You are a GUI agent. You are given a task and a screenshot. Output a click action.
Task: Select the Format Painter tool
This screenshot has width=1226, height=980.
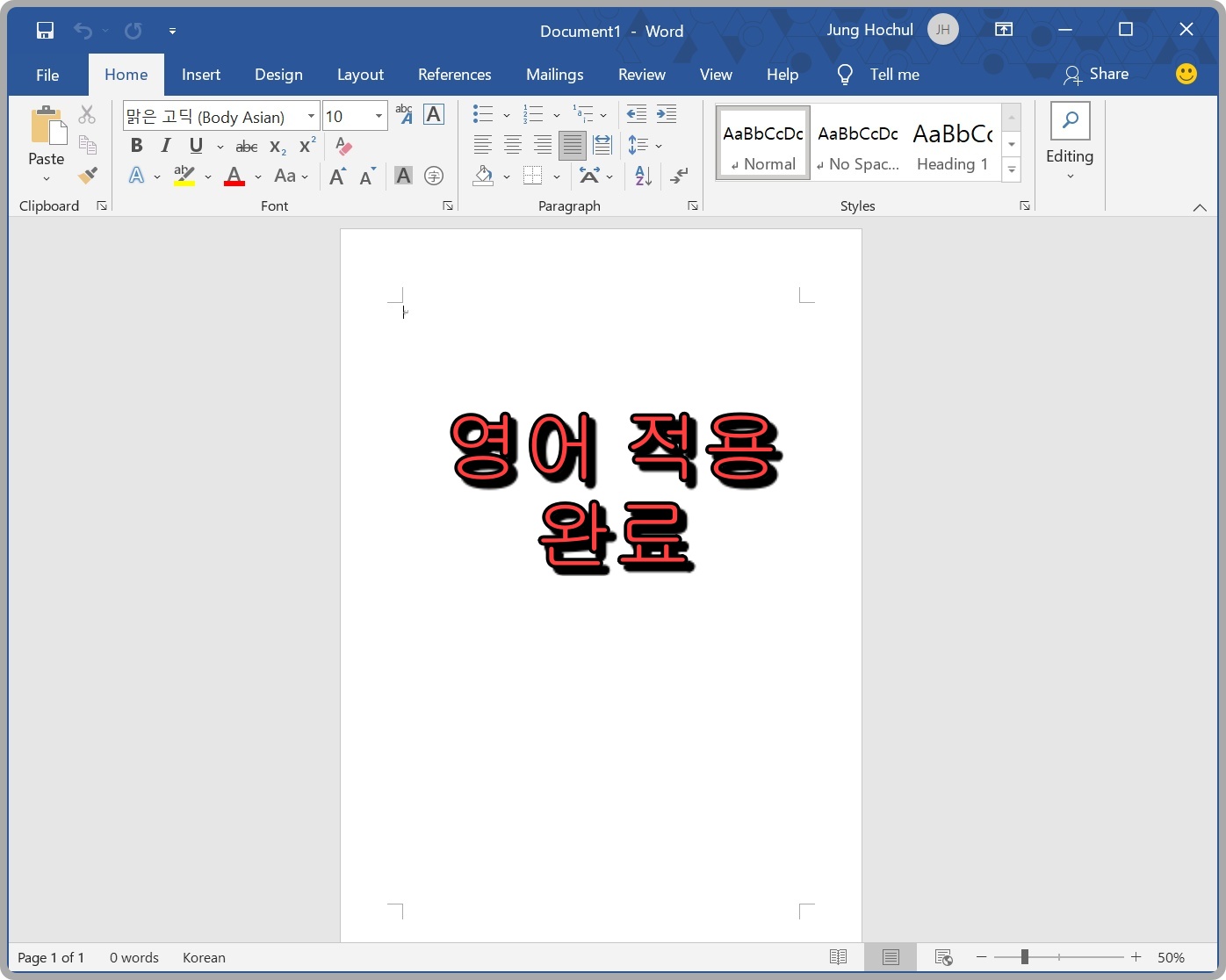[x=87, y=175]
